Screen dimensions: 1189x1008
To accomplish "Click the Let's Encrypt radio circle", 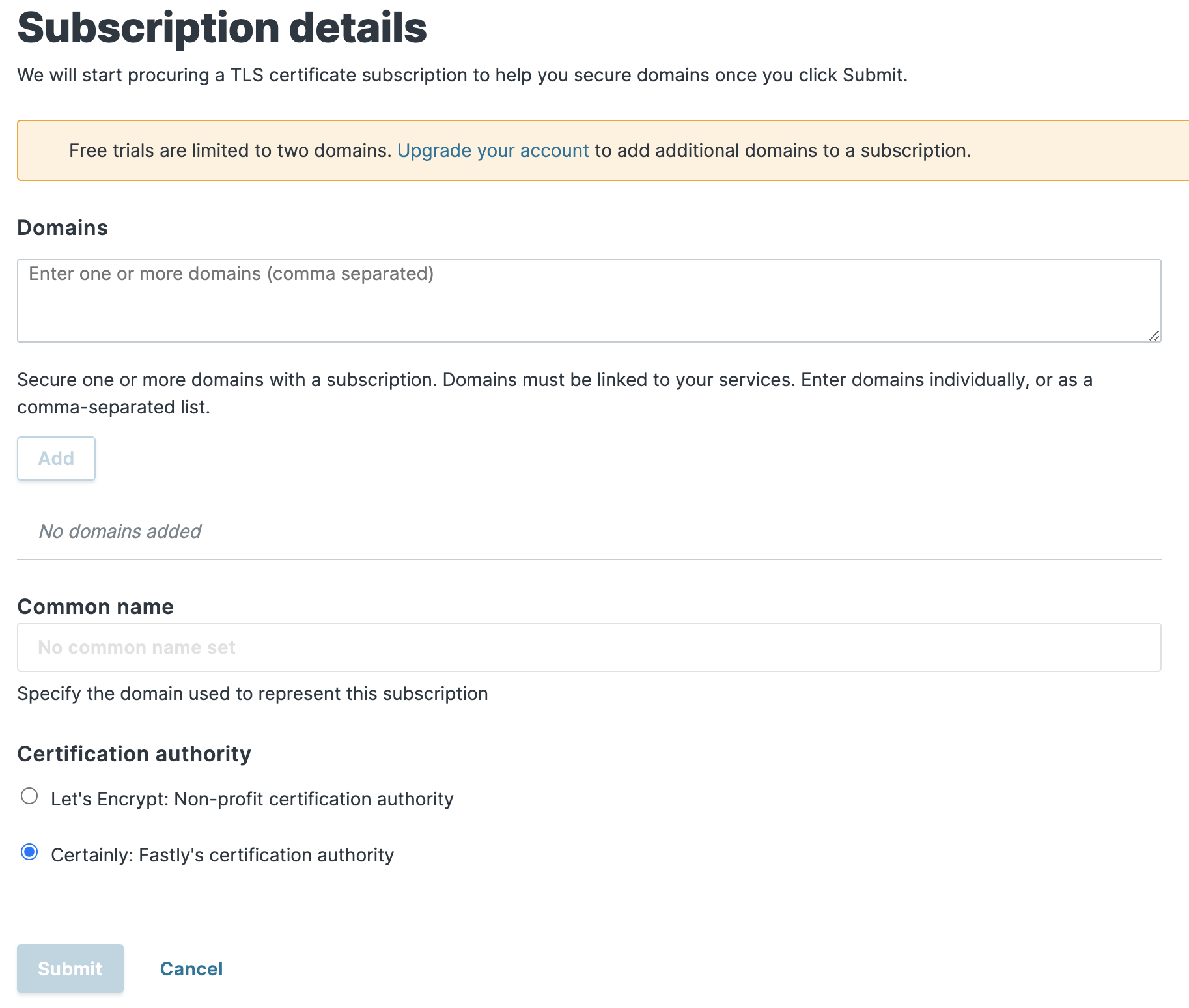I will (x=29, y=794).
